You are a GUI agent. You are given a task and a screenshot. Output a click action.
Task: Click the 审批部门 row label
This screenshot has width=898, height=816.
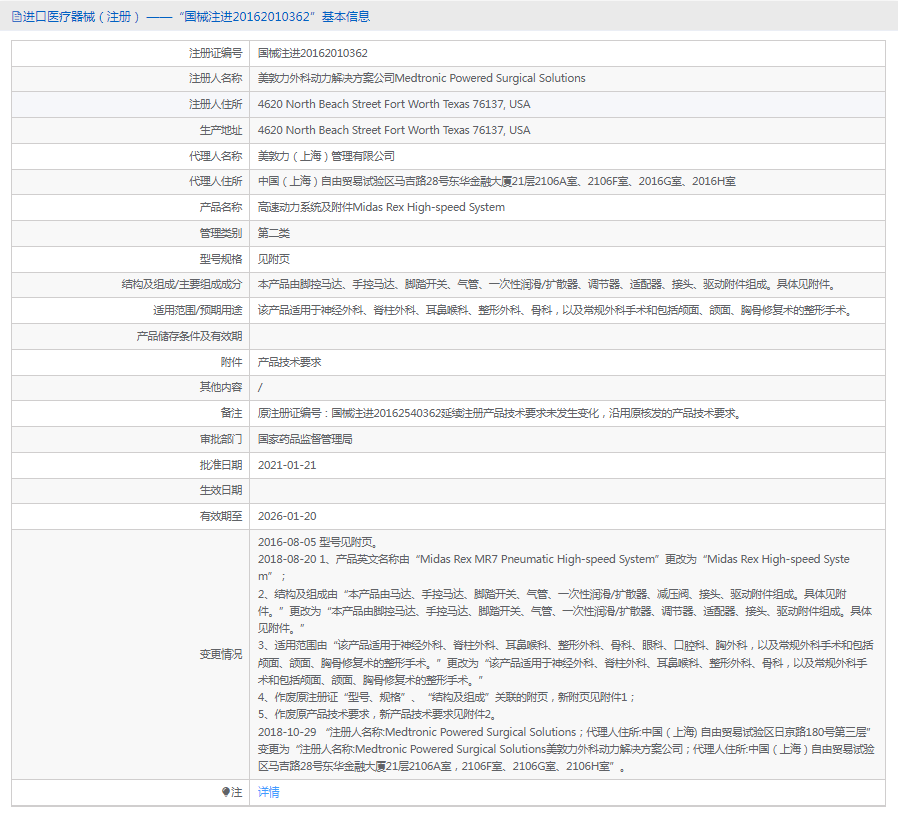[x=221, y=439]
